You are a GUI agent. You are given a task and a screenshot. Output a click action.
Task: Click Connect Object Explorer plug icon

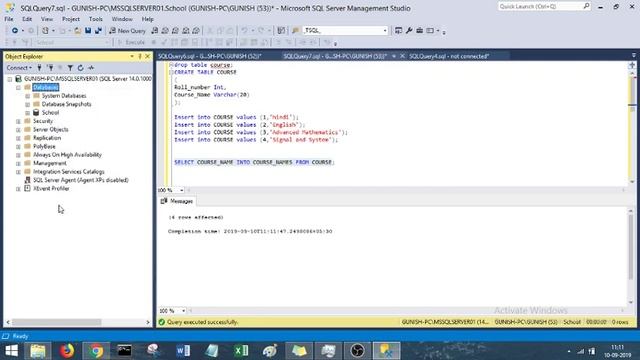point(40,68)
